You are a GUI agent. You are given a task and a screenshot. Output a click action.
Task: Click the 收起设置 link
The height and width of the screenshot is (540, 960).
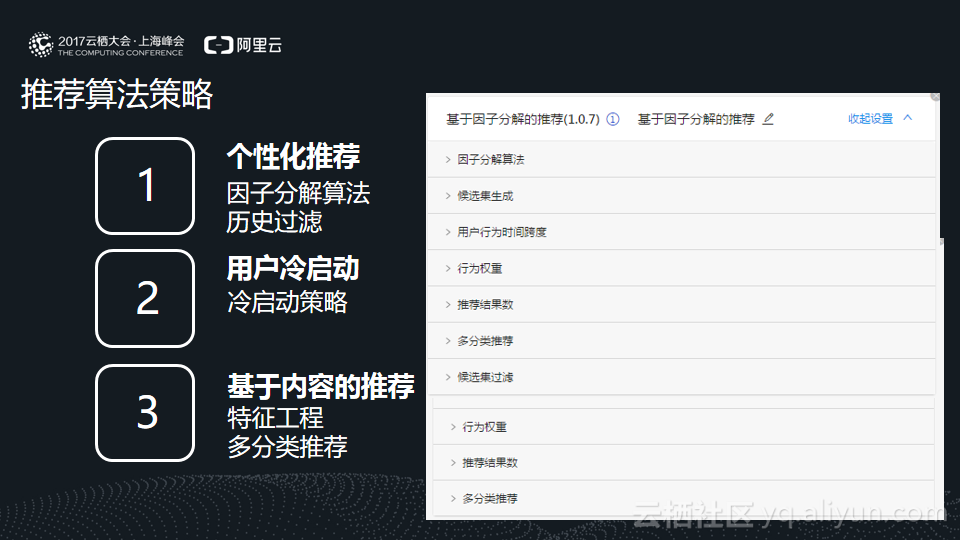(870, 119)
